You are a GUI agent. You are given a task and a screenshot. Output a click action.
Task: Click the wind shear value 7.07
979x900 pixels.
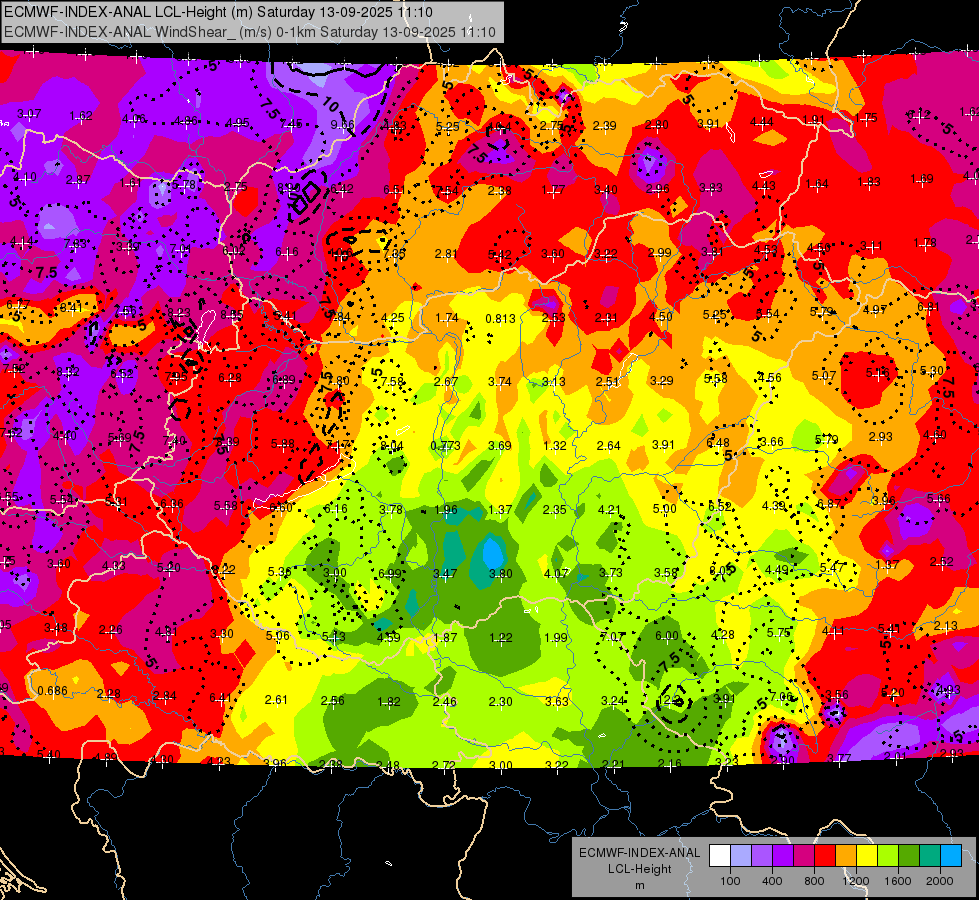[611, 636]
